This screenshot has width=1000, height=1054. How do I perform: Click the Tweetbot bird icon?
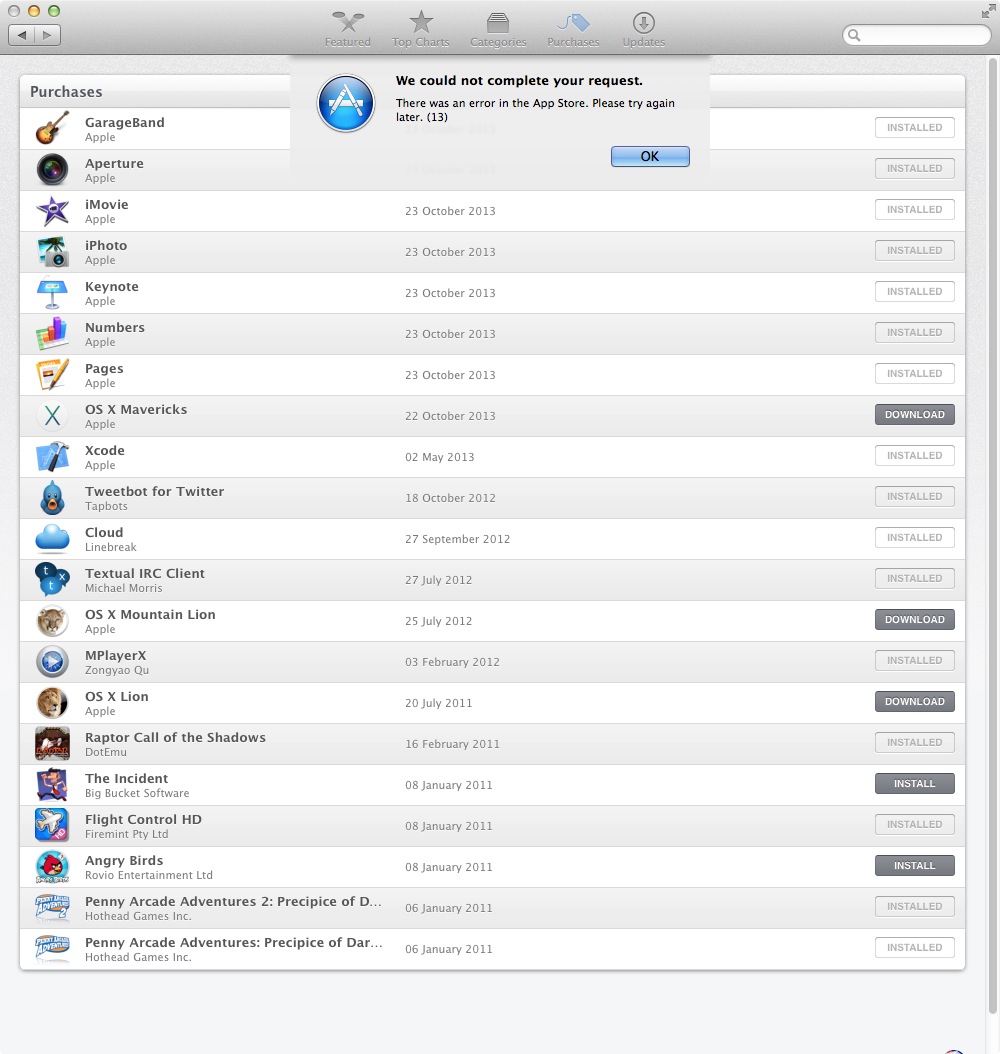[x=52, y=497]
